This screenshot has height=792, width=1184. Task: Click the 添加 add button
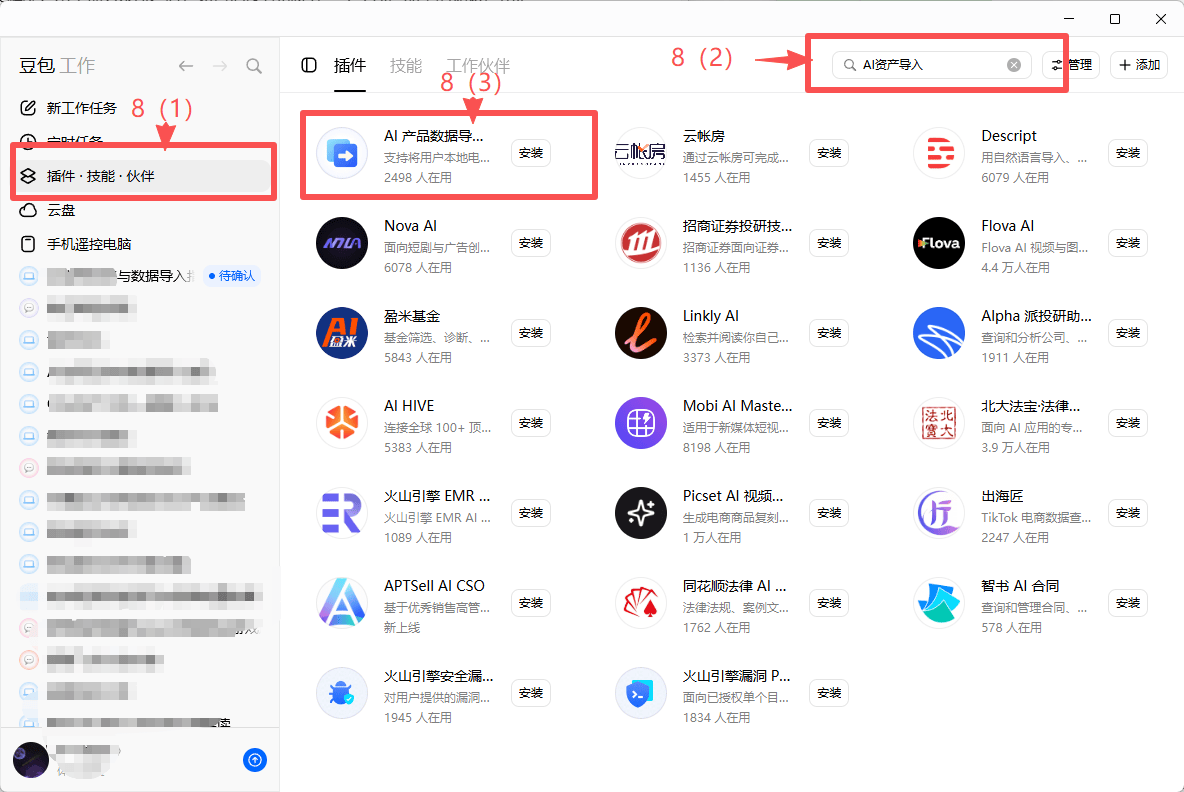pyautogui.click(x=1139, y=65)
